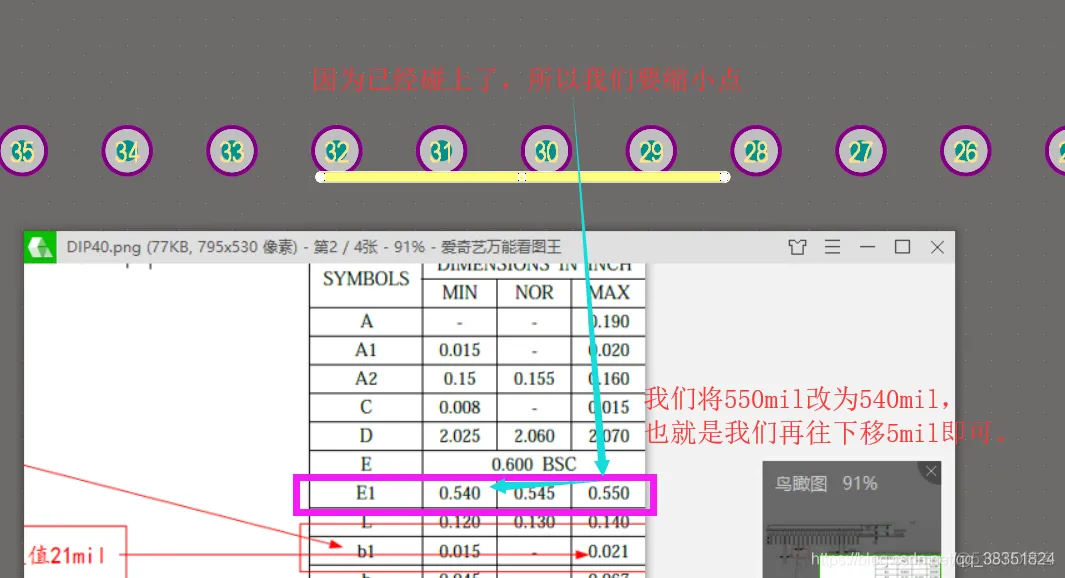Close the DIP40.png viewer window
Image resolution: width=1065 pixels, height=578 pixels.
tap(937, 247)
